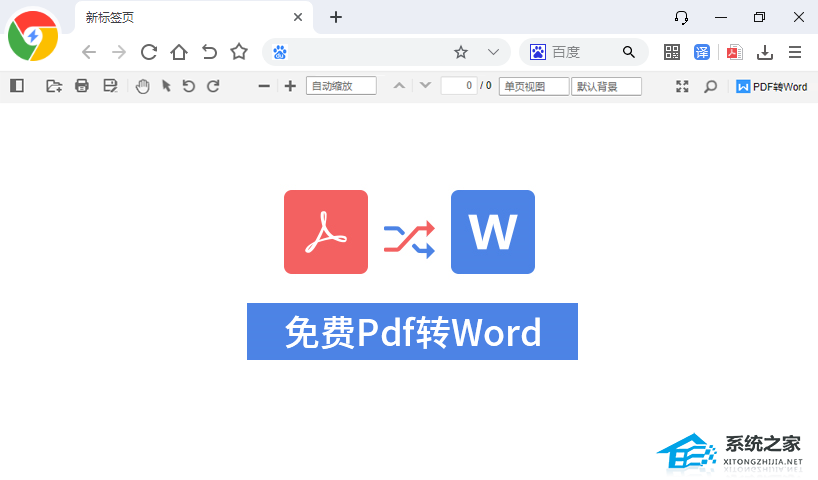
Task: Click the 免费Pdf转Word blue button
Action: [412, 331]
